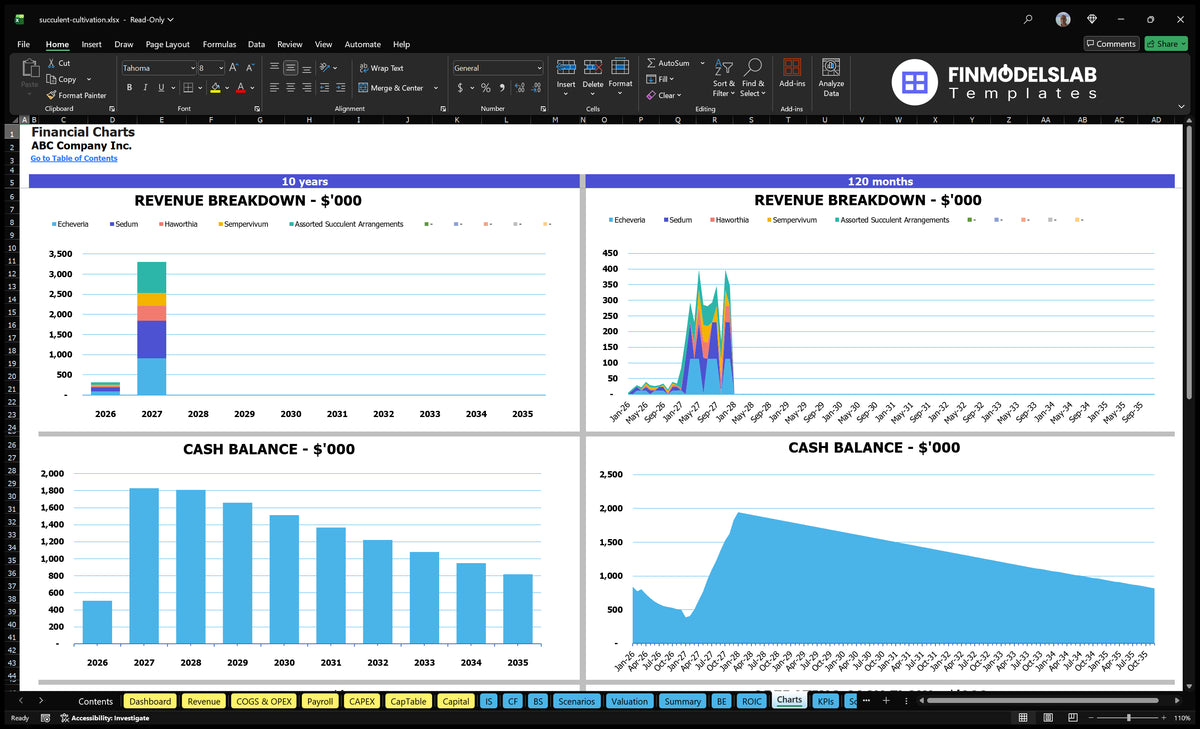Click the yellow Fill Color swatch
The width and height of the screenshot is (1200, 729).
click(215, 88)
